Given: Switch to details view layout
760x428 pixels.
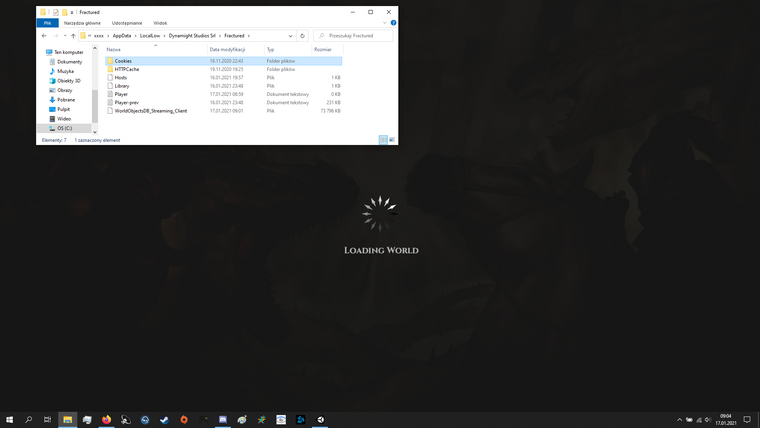Looking at the screenshot, I should tap(383, 140).
